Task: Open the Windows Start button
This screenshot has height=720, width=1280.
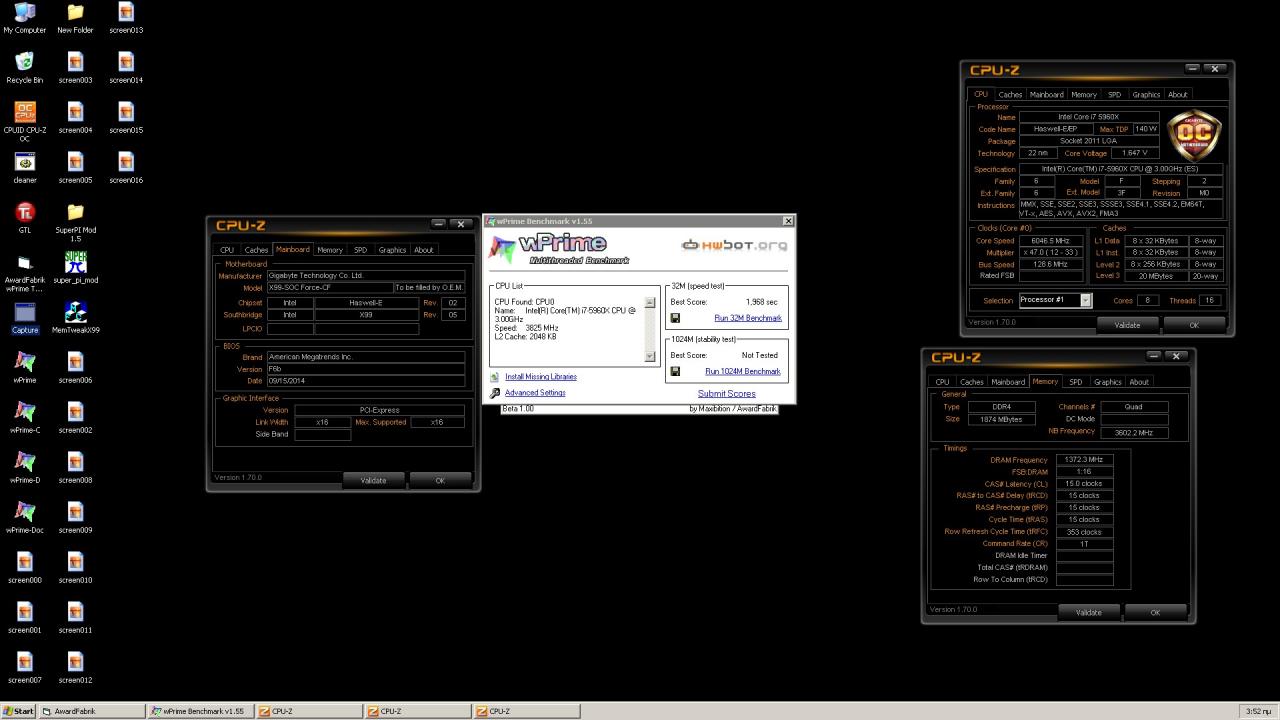Action: point(18,711)
